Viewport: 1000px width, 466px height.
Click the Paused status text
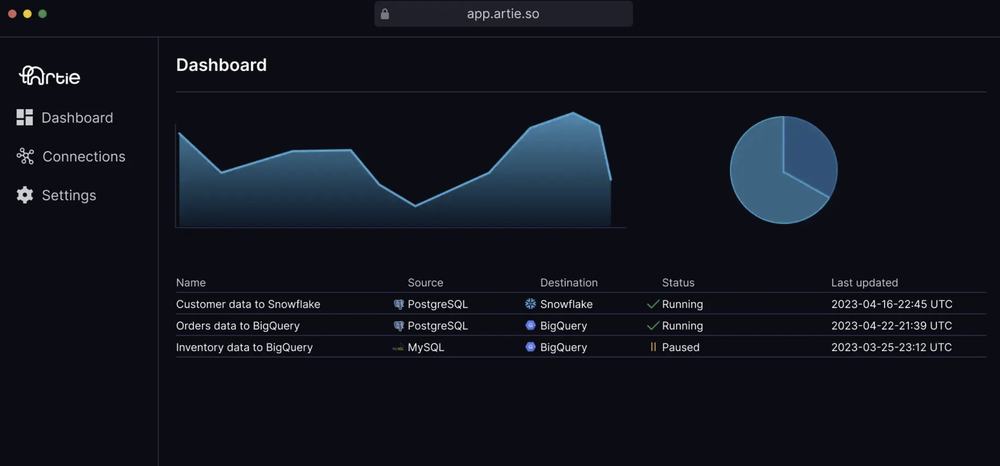click(680, 347)
